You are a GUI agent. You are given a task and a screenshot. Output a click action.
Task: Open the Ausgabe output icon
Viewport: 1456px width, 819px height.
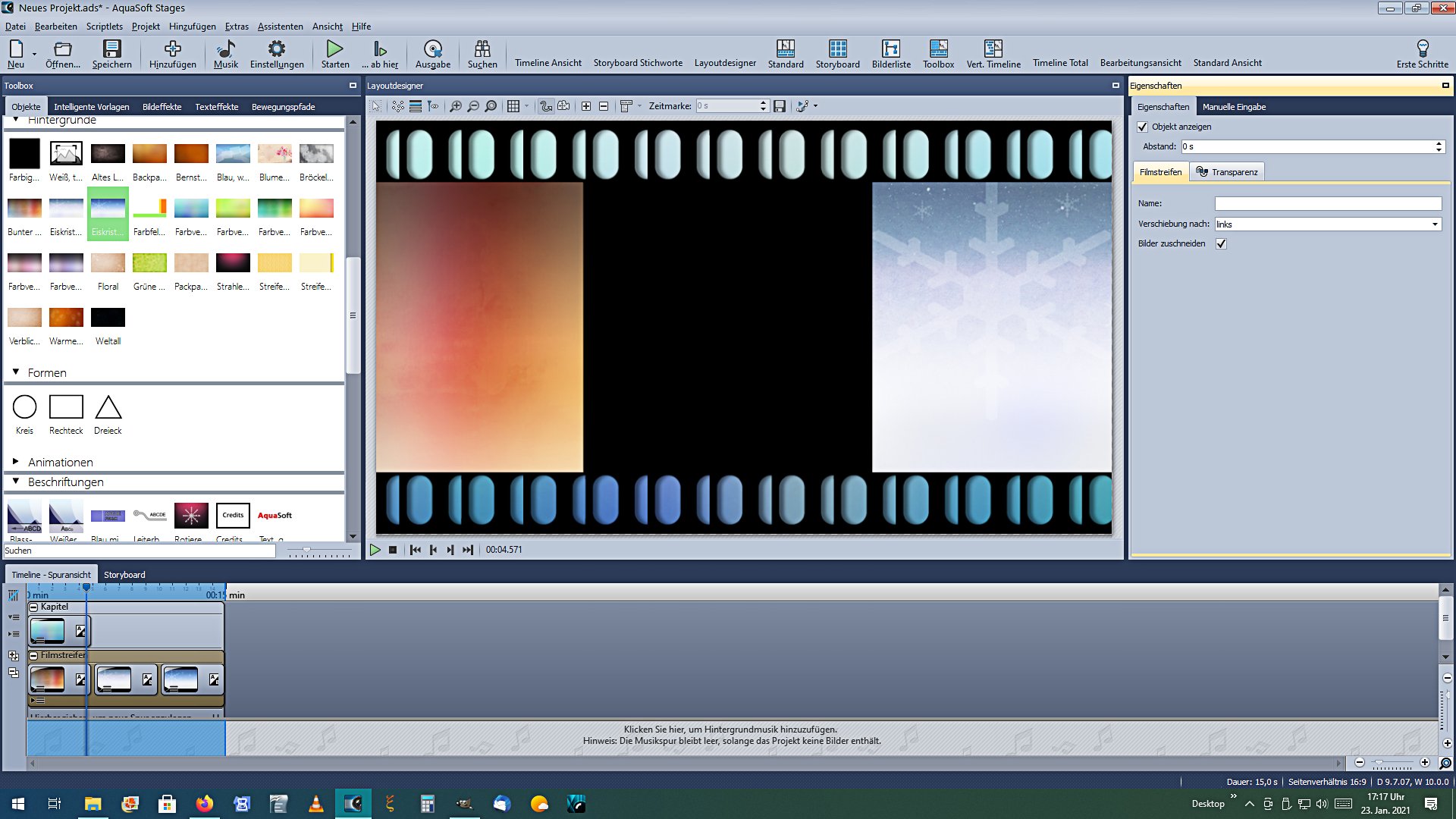tap(432, 50)
